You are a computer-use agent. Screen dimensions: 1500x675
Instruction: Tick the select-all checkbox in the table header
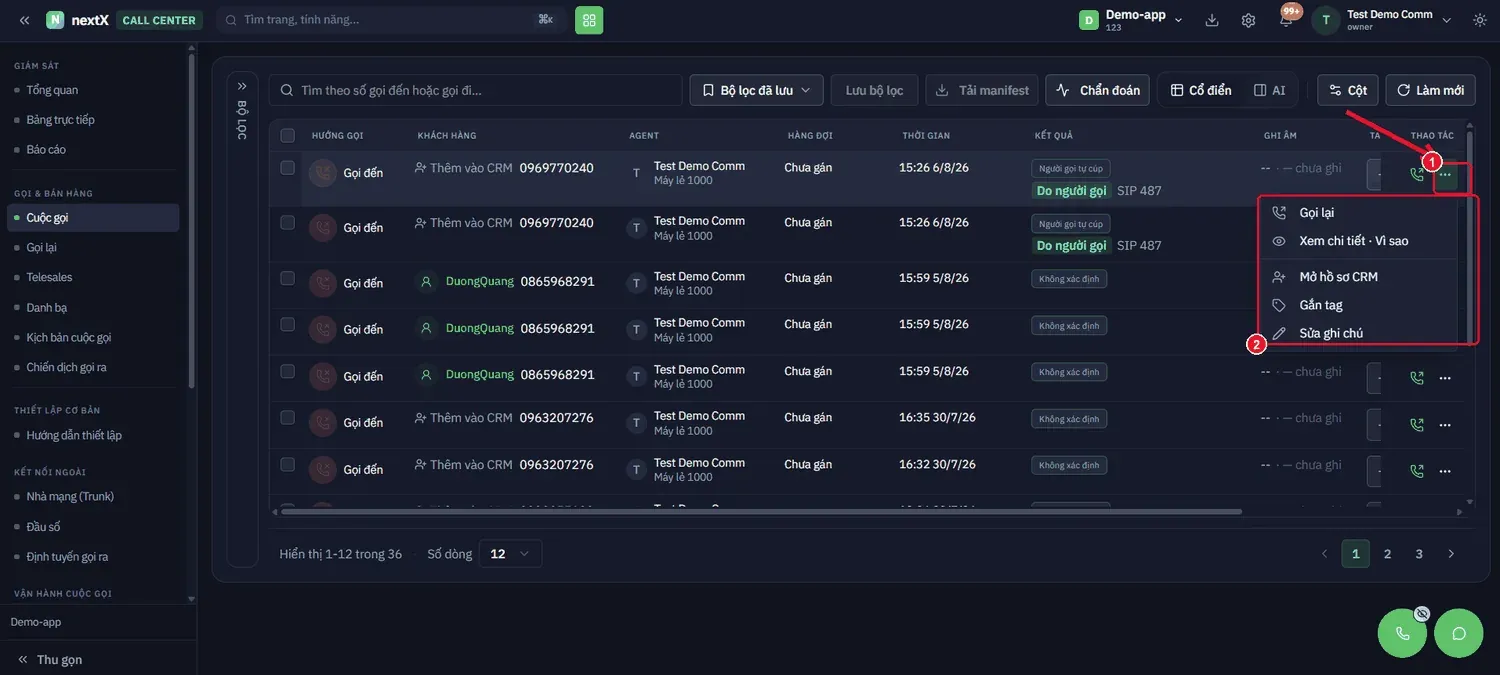coord(288,135)
